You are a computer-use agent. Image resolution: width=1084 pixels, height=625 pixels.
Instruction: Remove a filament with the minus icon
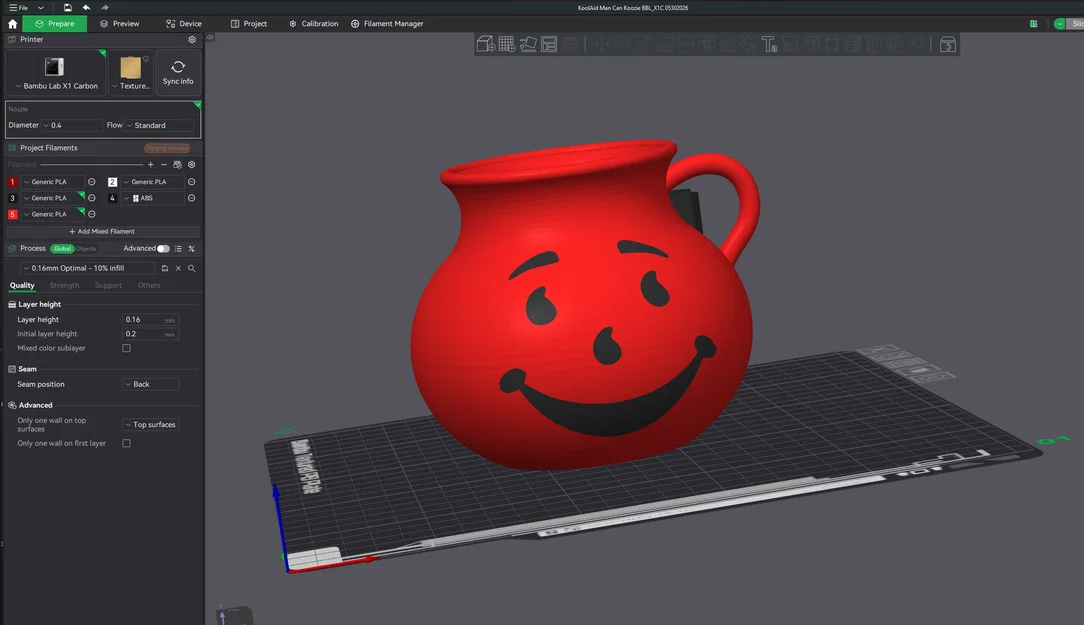point(164,165)
